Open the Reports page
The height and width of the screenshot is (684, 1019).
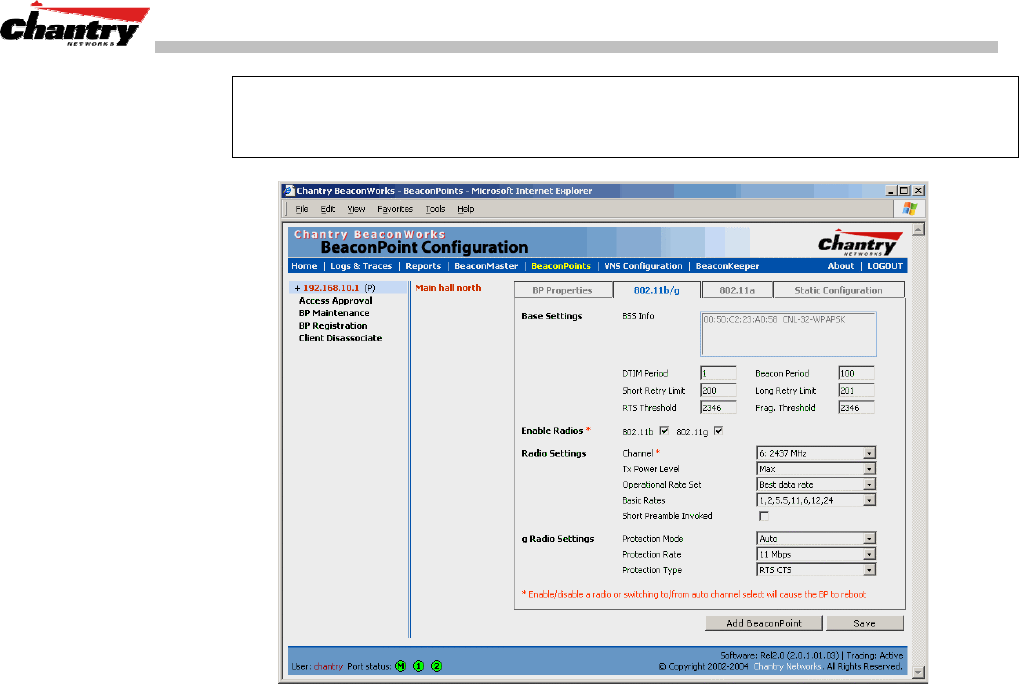click(423, 266)
